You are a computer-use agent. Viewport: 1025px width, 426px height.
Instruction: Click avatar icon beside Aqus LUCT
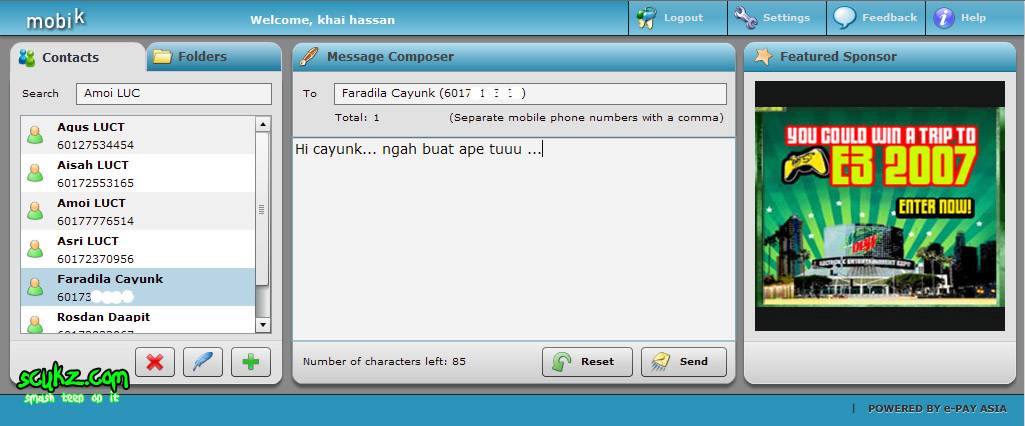(x=36, y=135)
